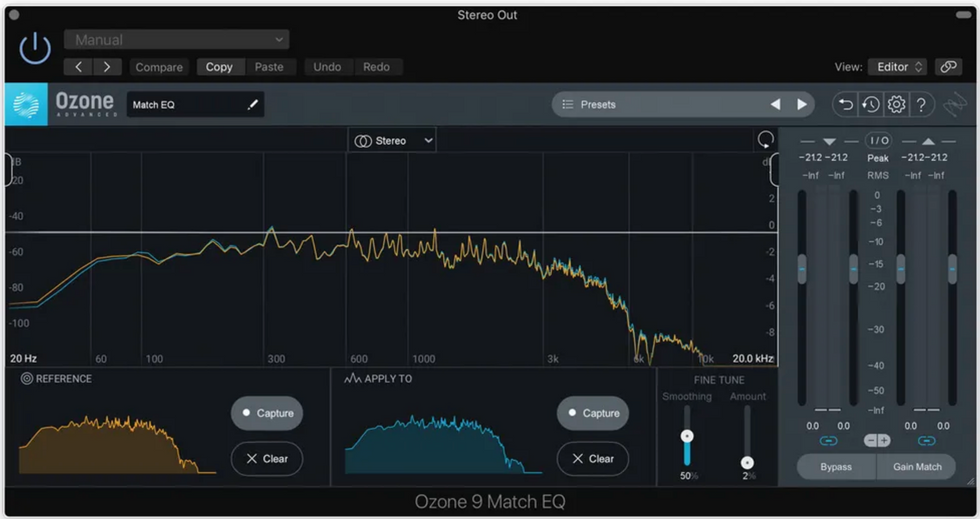Open the Manual preset dropdown

tap(176, 40)
